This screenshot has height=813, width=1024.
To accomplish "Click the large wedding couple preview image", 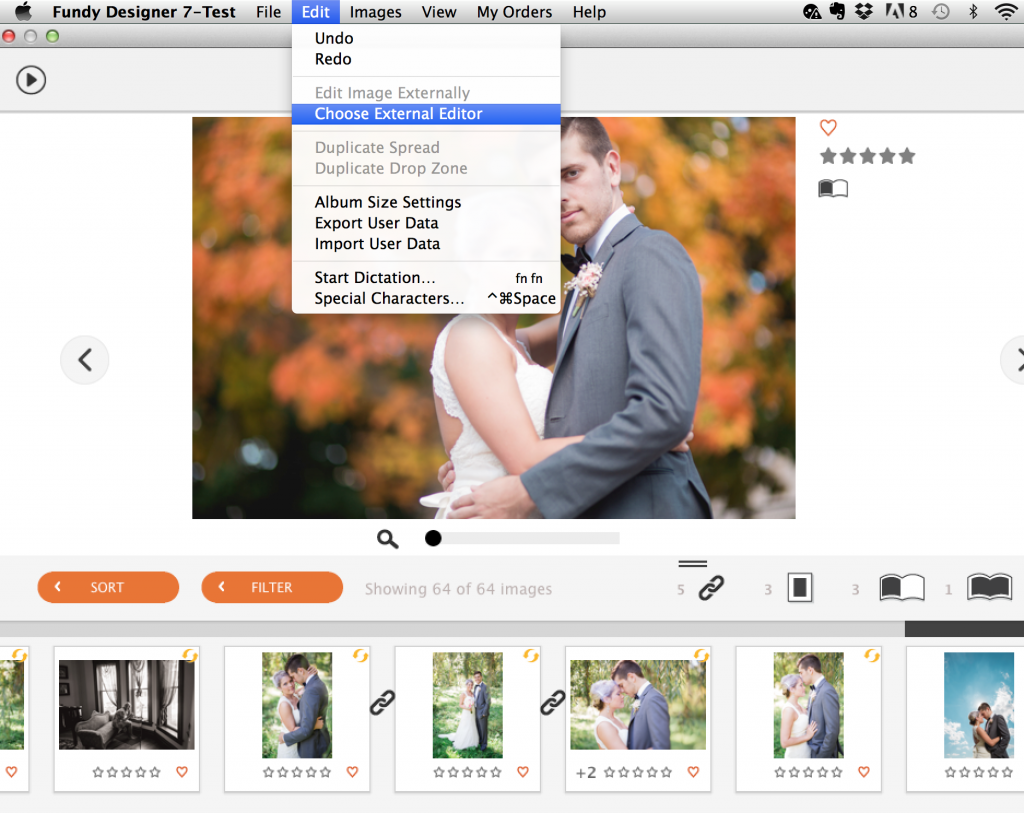I will [494, 318].
